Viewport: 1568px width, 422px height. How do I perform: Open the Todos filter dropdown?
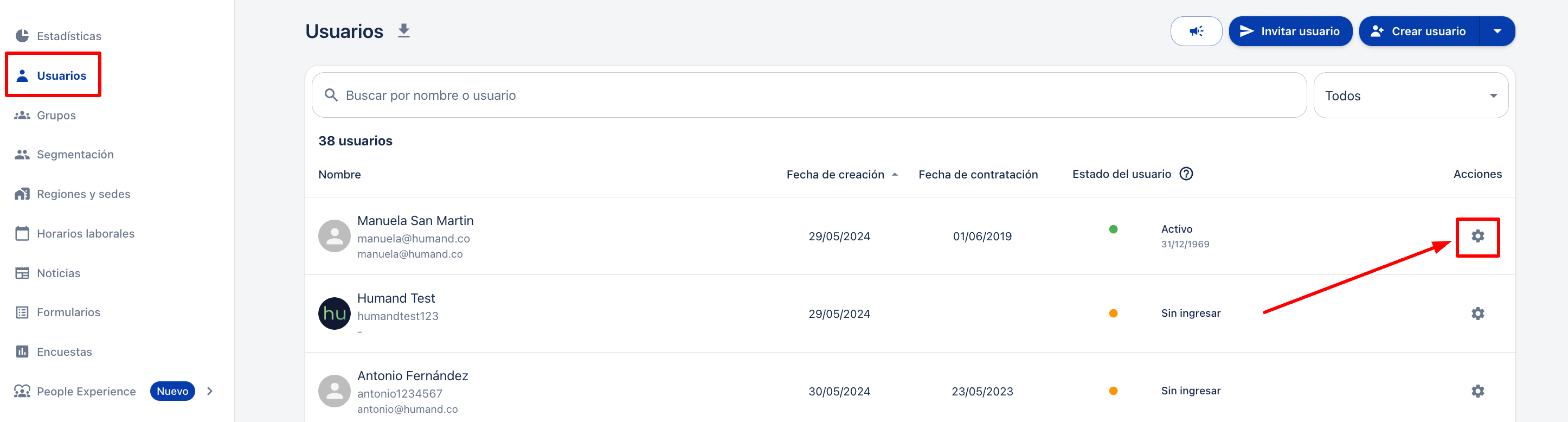pyautogui.click(x=1410, y=95)
